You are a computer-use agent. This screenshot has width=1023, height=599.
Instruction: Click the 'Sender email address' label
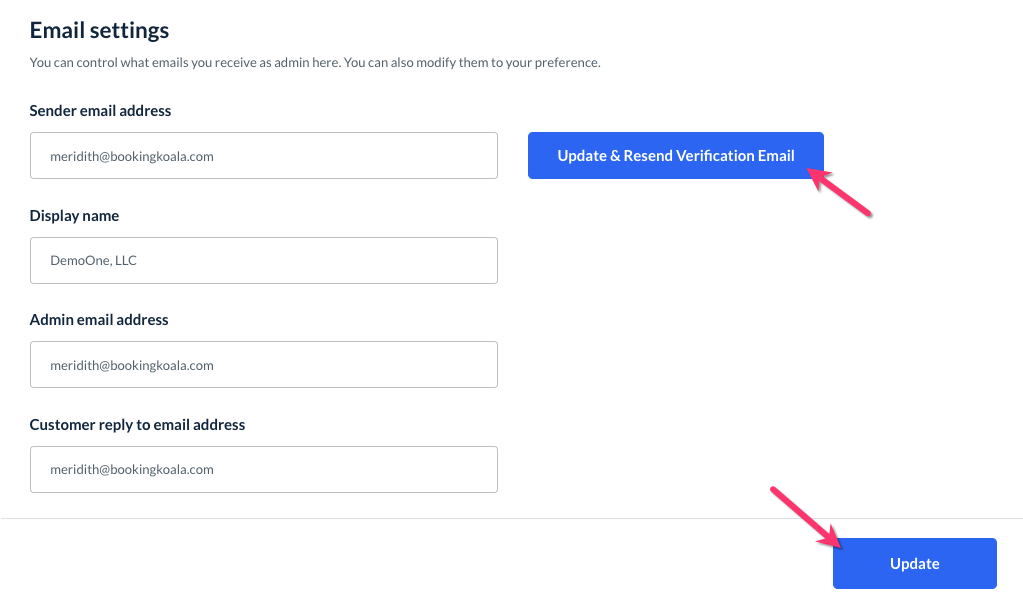pyautogui.click(x=100, y=111)
